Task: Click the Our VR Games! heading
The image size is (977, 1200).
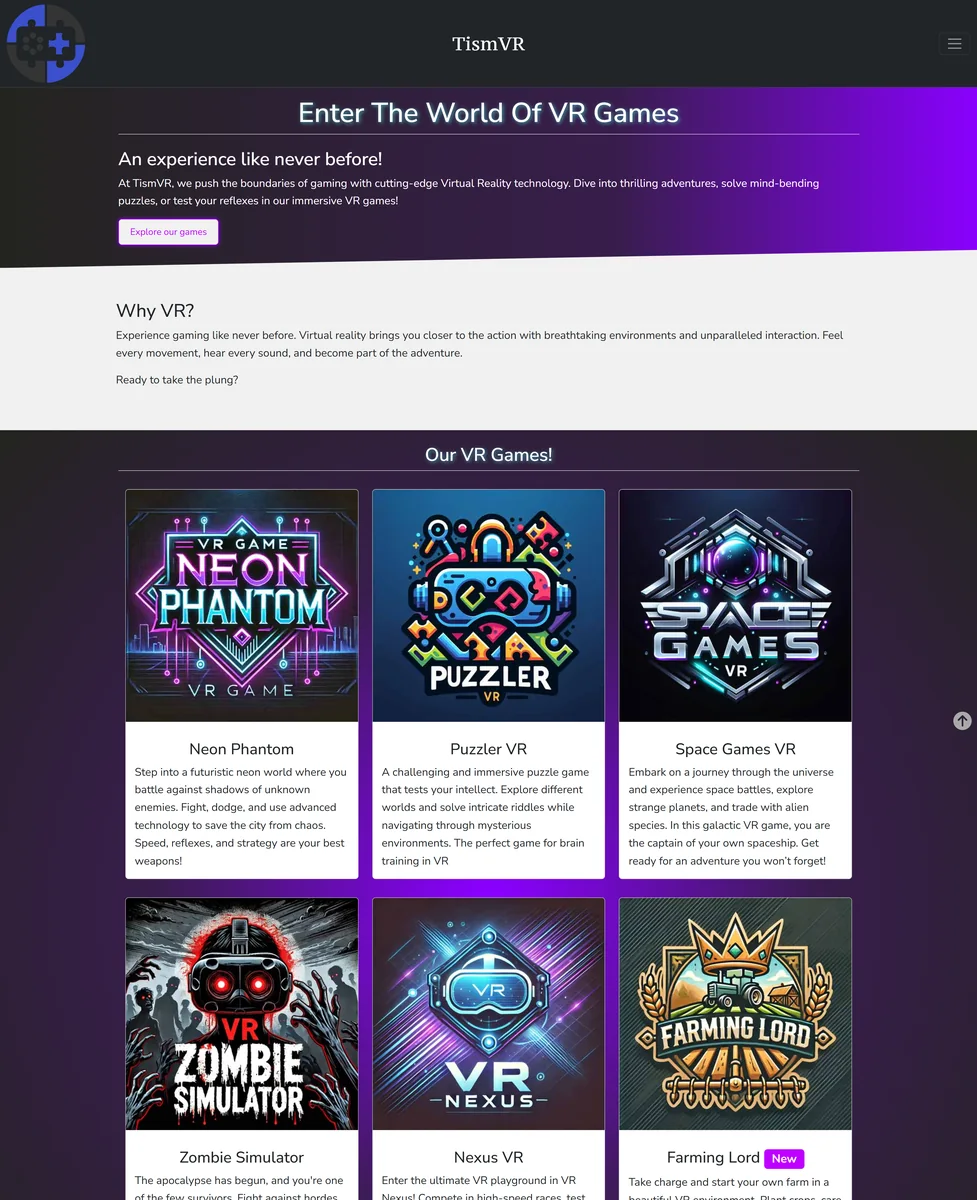Action: (x=489, y=454)
